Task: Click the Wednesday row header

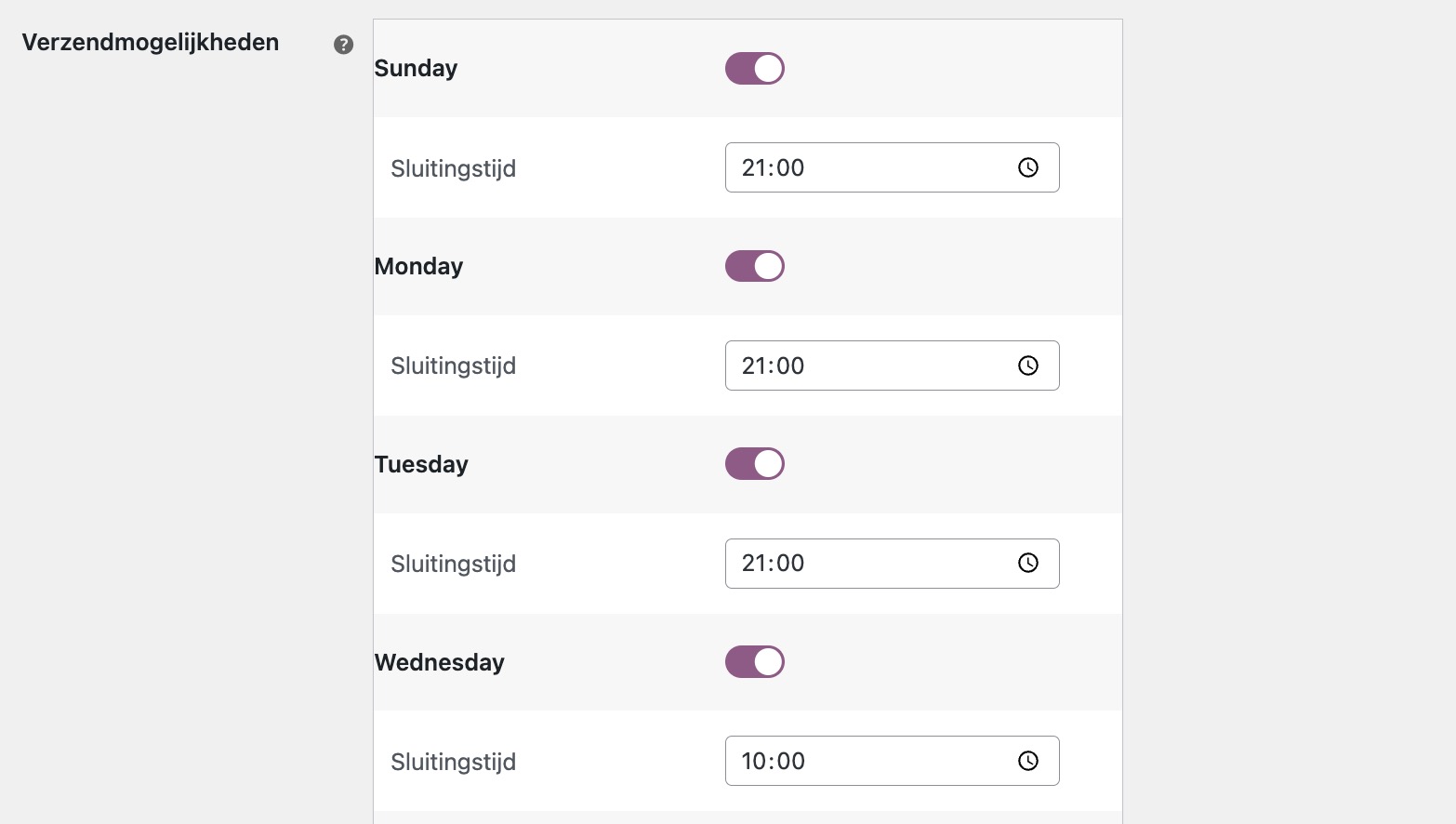Action: pyautogui.click(x=439, y=661)
